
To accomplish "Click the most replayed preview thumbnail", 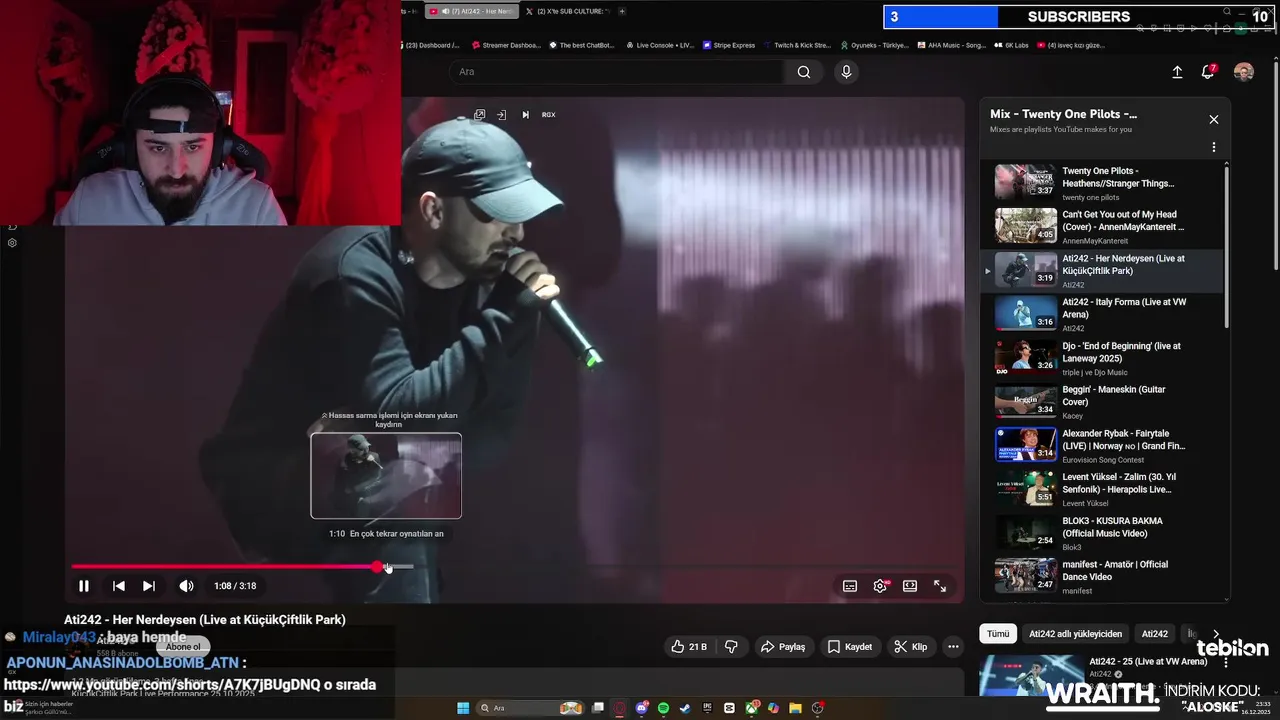I will coord(386,476).
